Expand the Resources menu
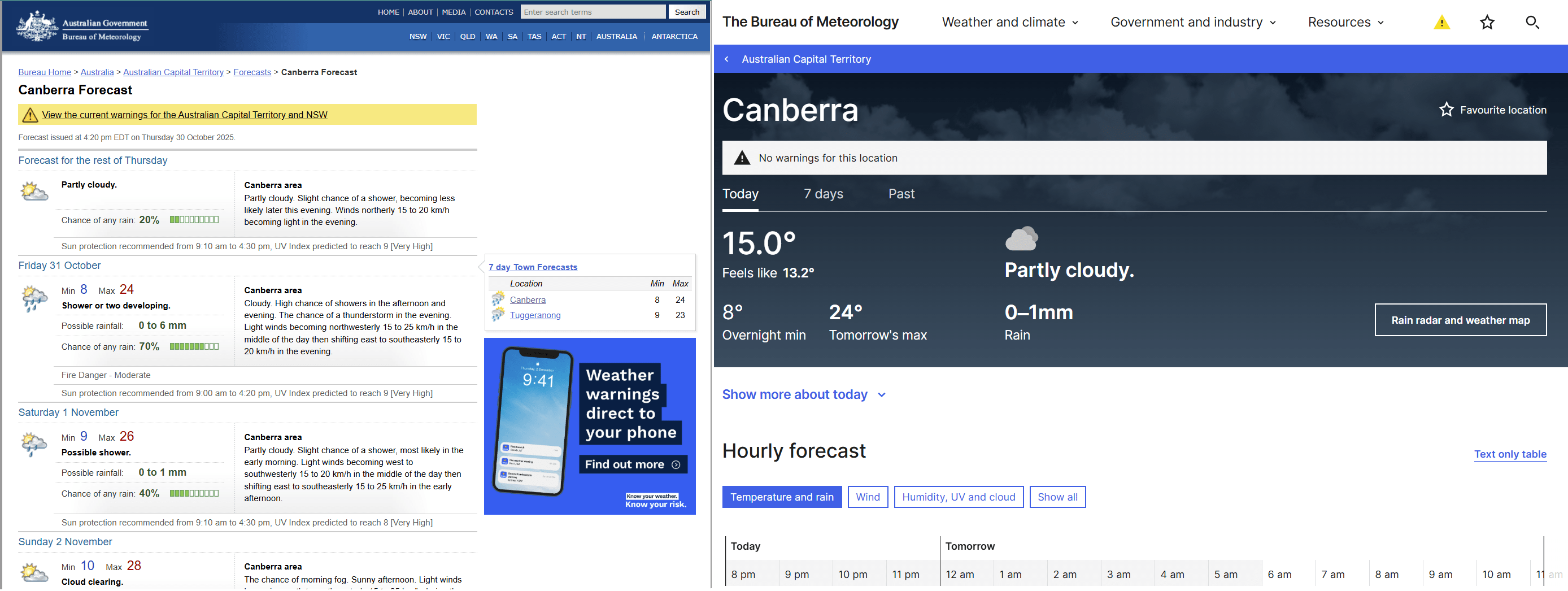The image size is (1568, 591). point(1346,23)
